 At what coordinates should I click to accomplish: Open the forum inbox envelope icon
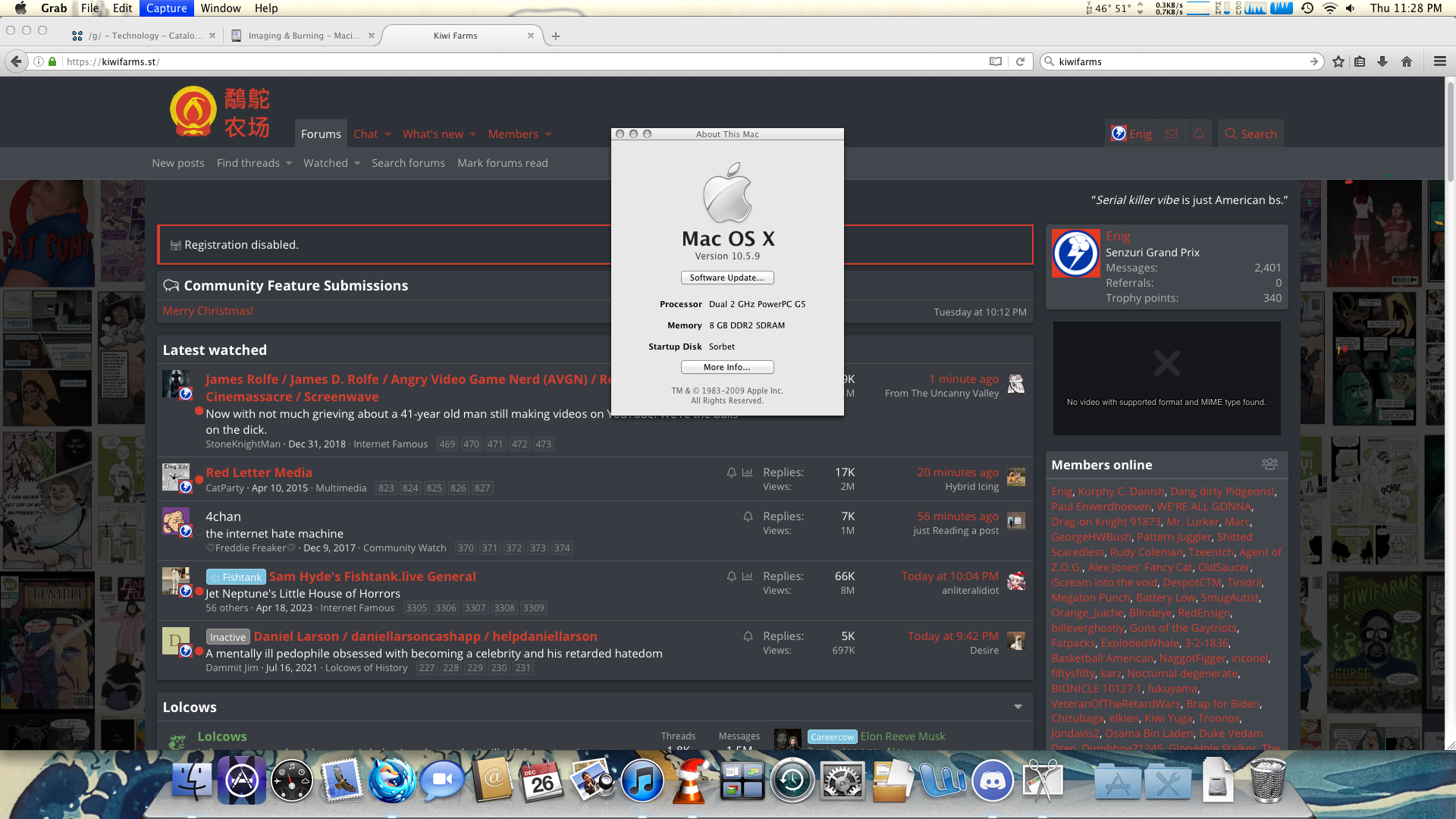pos(1172,133)
